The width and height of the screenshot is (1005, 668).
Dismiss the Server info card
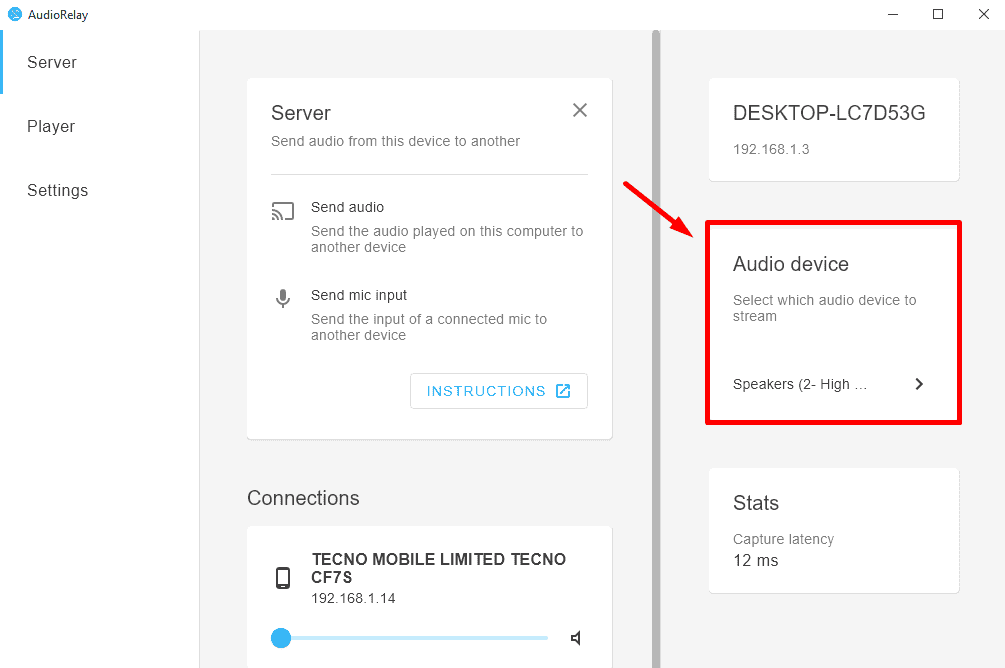(579, 110)
